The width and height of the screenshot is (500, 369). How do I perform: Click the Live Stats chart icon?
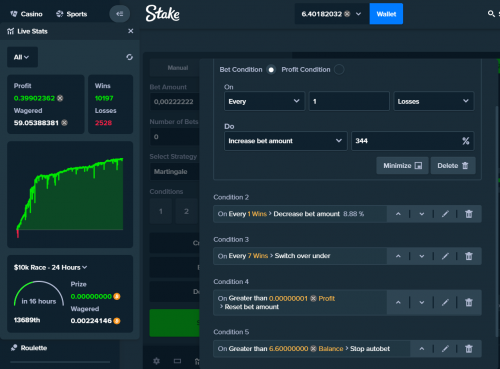click(x=11, y=31)
